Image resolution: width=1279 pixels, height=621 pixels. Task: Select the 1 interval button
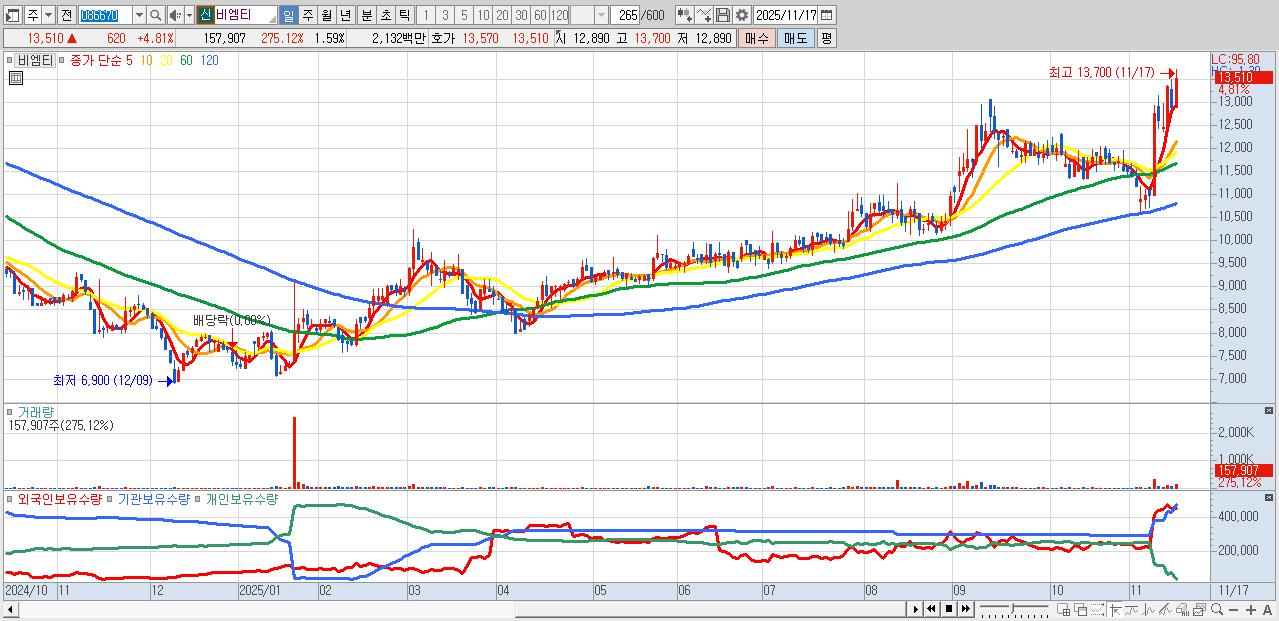pos(425,15)
